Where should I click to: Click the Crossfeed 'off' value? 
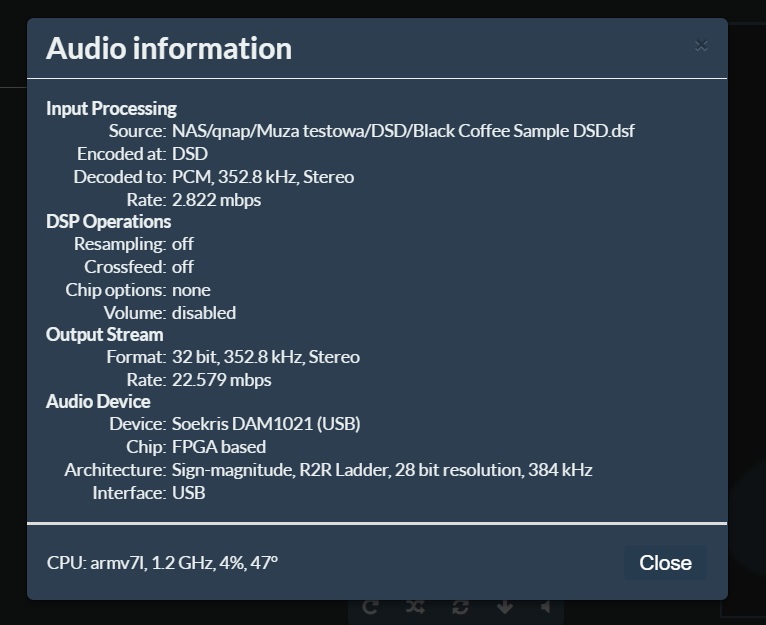[x=183, y=267]
